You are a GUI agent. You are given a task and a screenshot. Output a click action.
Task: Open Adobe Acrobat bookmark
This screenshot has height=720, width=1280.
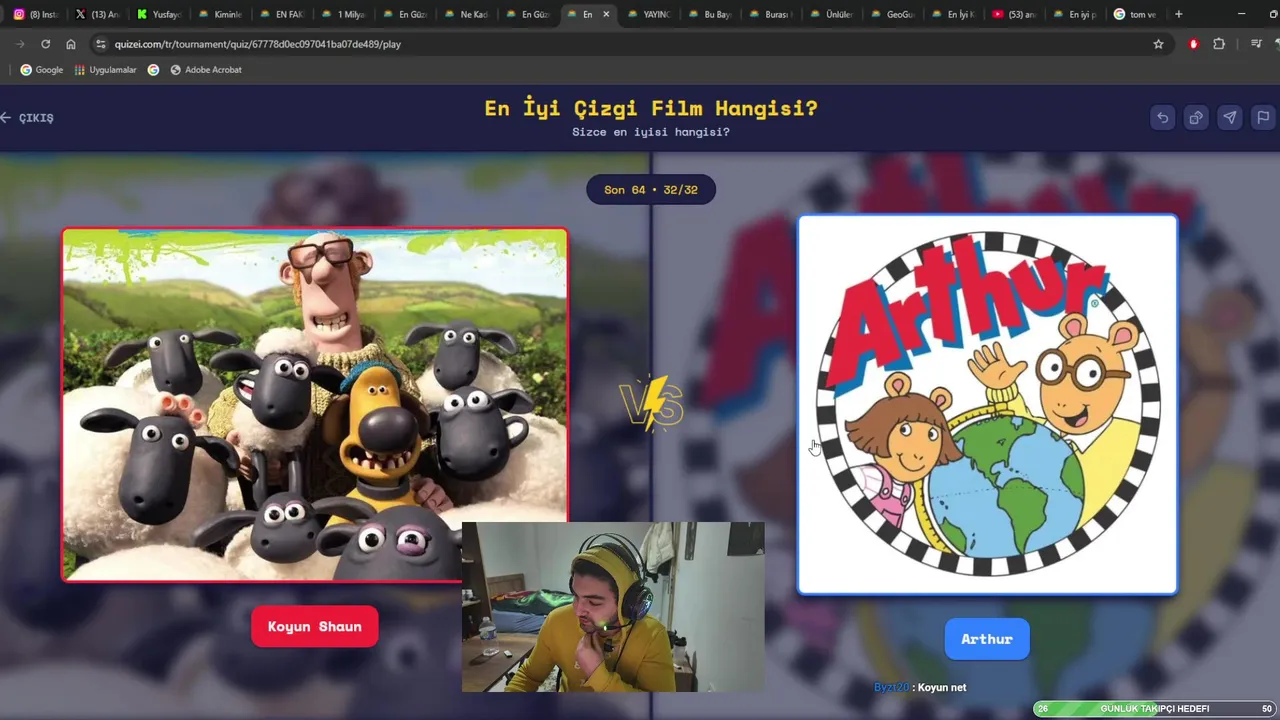point(206,70)
